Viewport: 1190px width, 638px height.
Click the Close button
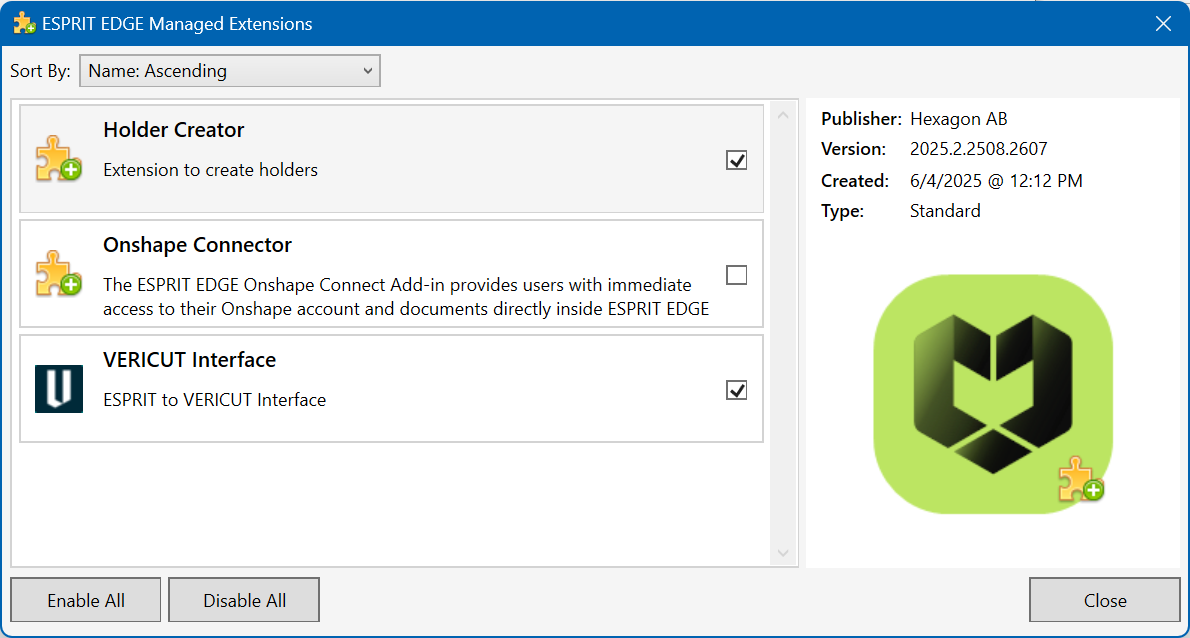[x=1105, y=600]
